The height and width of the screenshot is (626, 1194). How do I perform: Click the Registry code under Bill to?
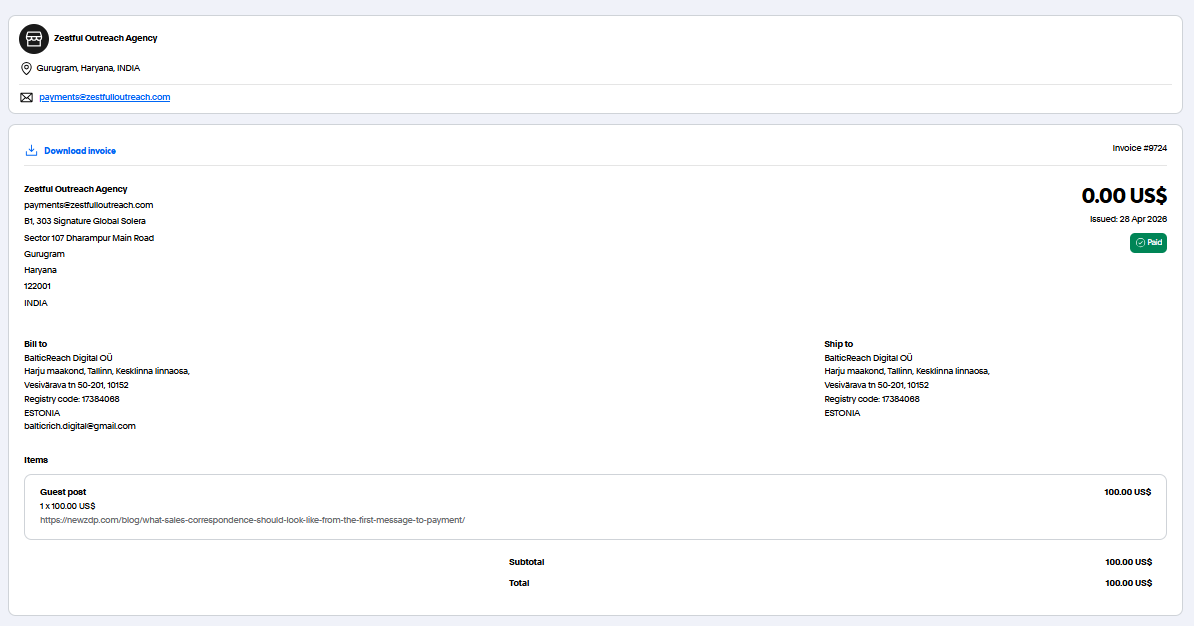tap(72, 399)
